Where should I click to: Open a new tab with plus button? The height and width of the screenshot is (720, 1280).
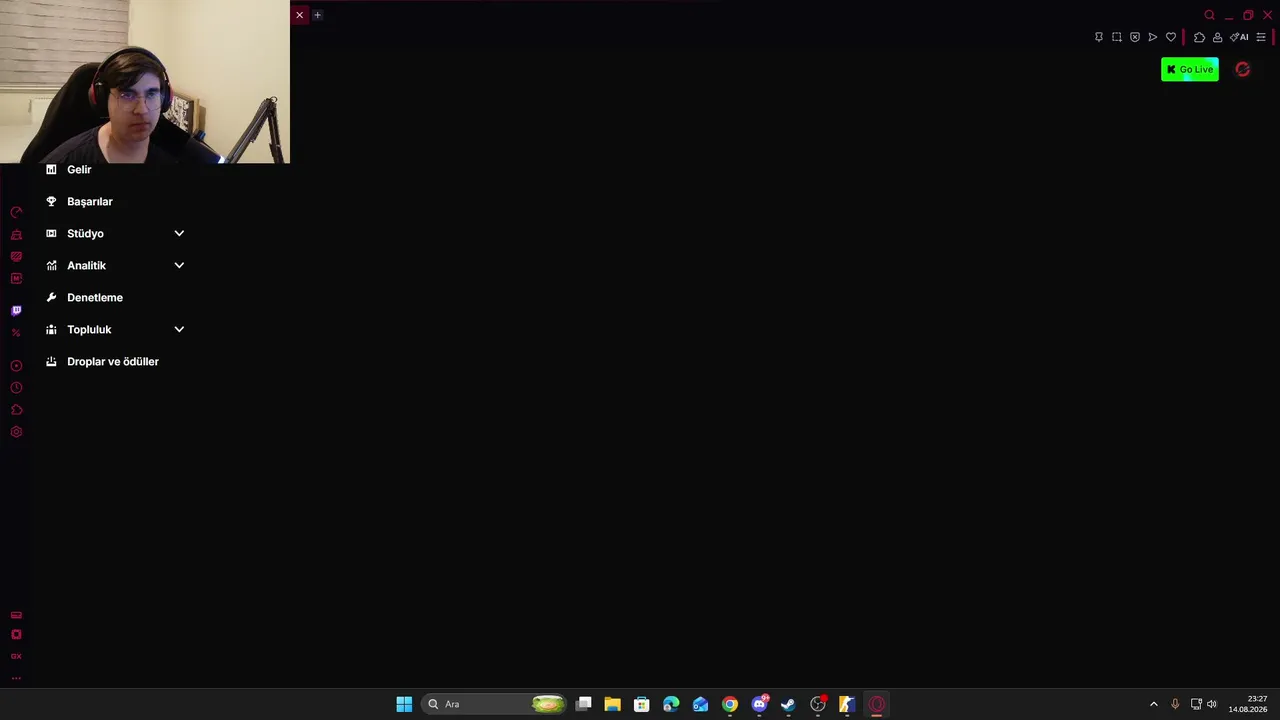tap(317, 15)
